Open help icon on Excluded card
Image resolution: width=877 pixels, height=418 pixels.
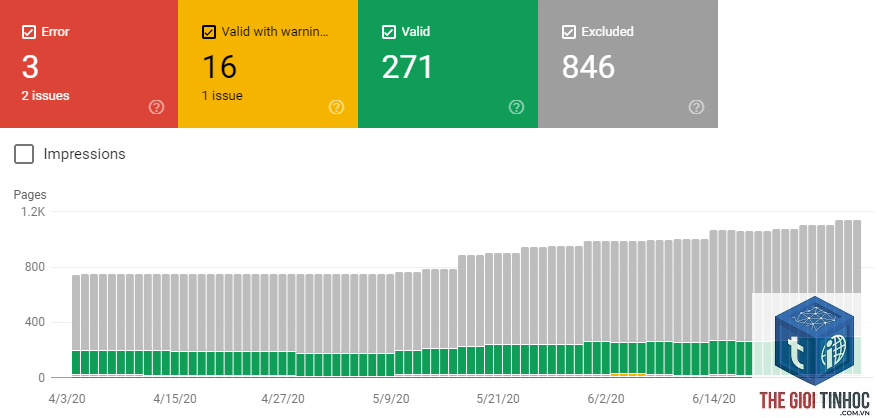point(696,107)
